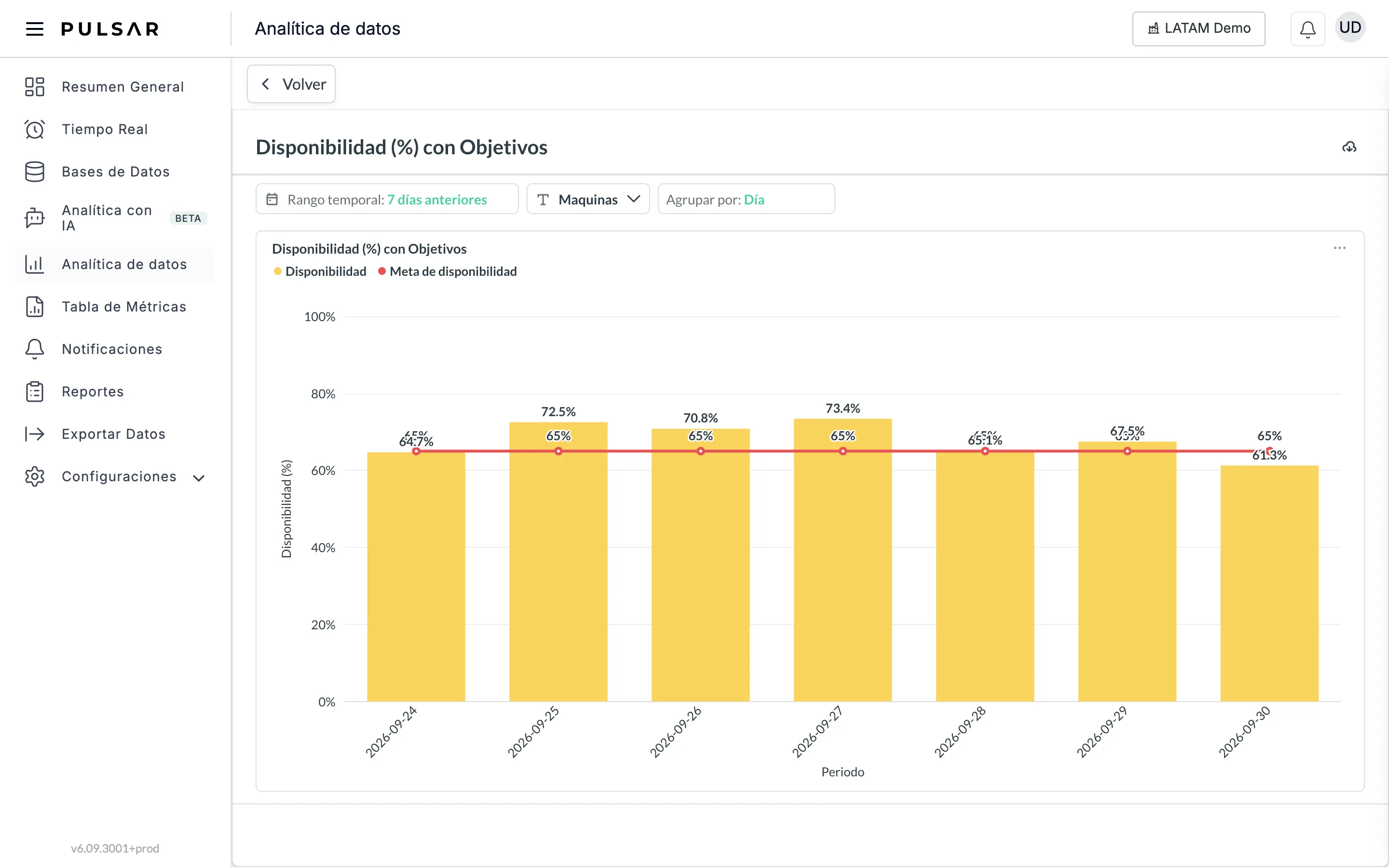The image size is (1389, 868).
Task: Click the calendar icon in Rango temporal
Action: (x=272, y=199)
